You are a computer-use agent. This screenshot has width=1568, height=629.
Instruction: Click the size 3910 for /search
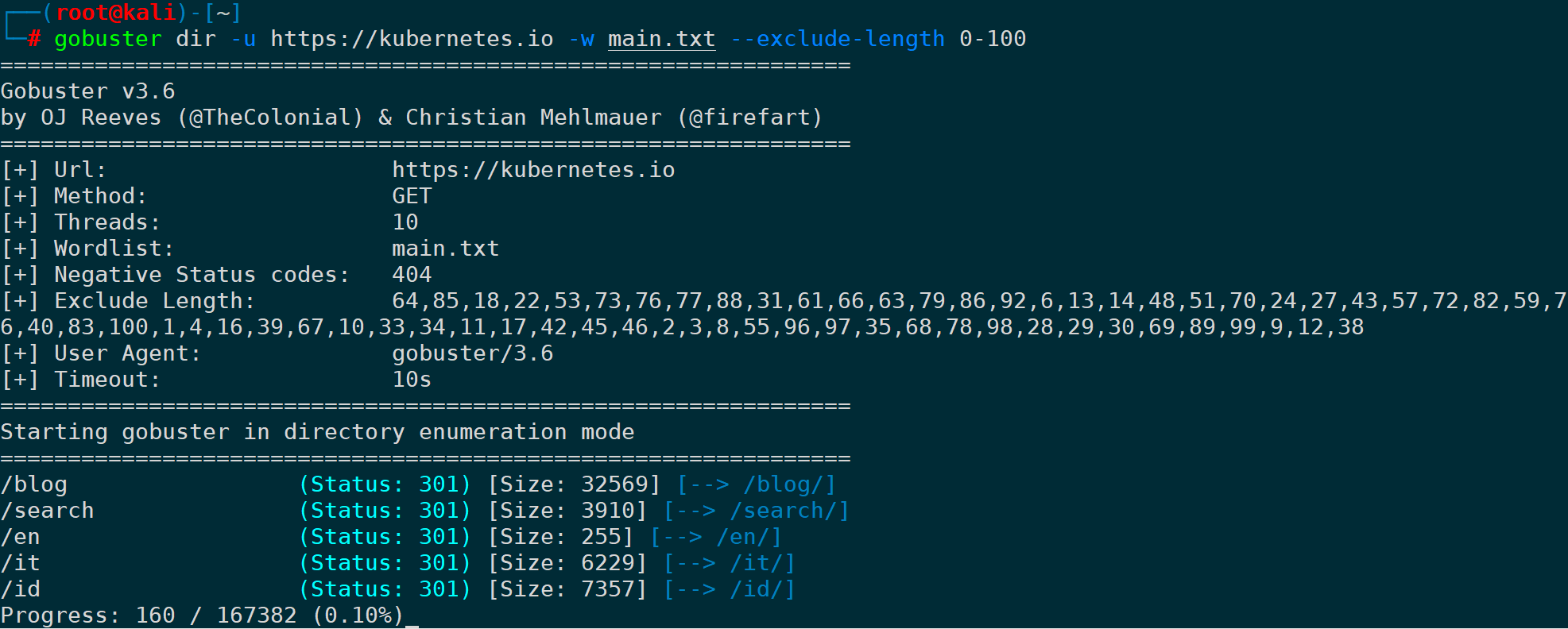click(608, 511)
